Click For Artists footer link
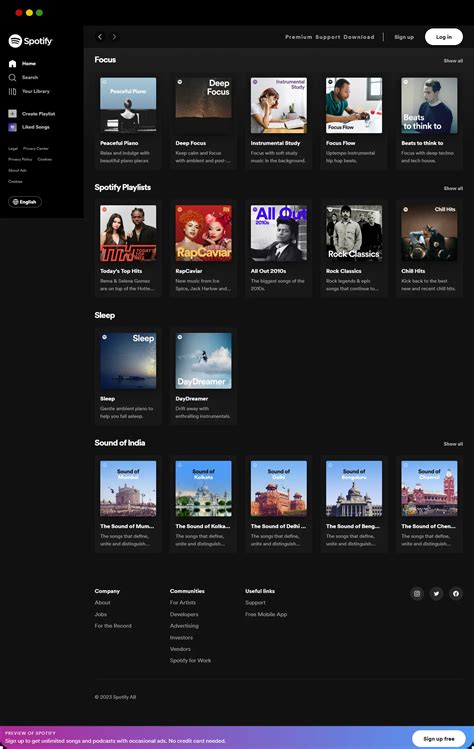Screen dimensions: 474x749 [183, 603]
